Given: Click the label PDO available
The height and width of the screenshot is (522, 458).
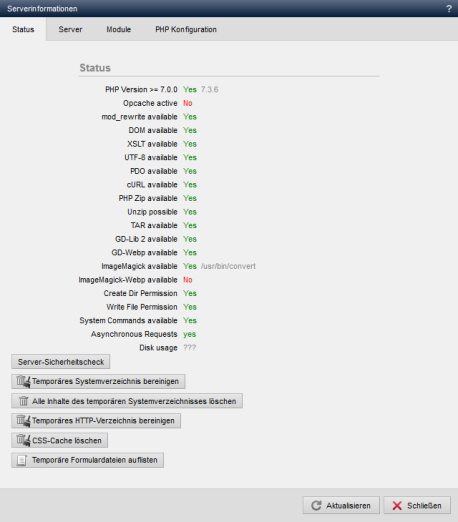Looking at the screenshot, I should [154, 171].
